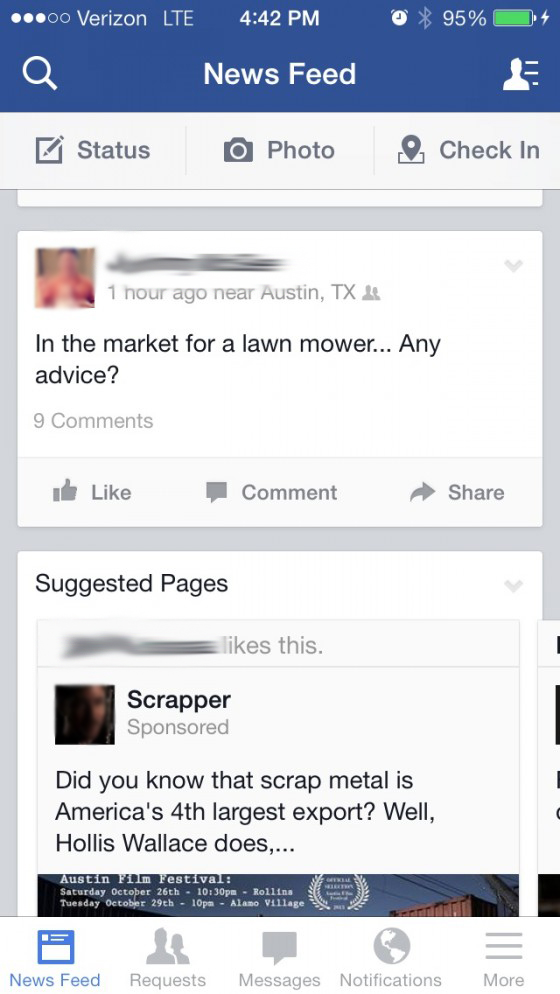The width and height of the screenshot is (560, 994).
Task: Expand the Suggested Pages options chevron
Action: pos(514,584)
